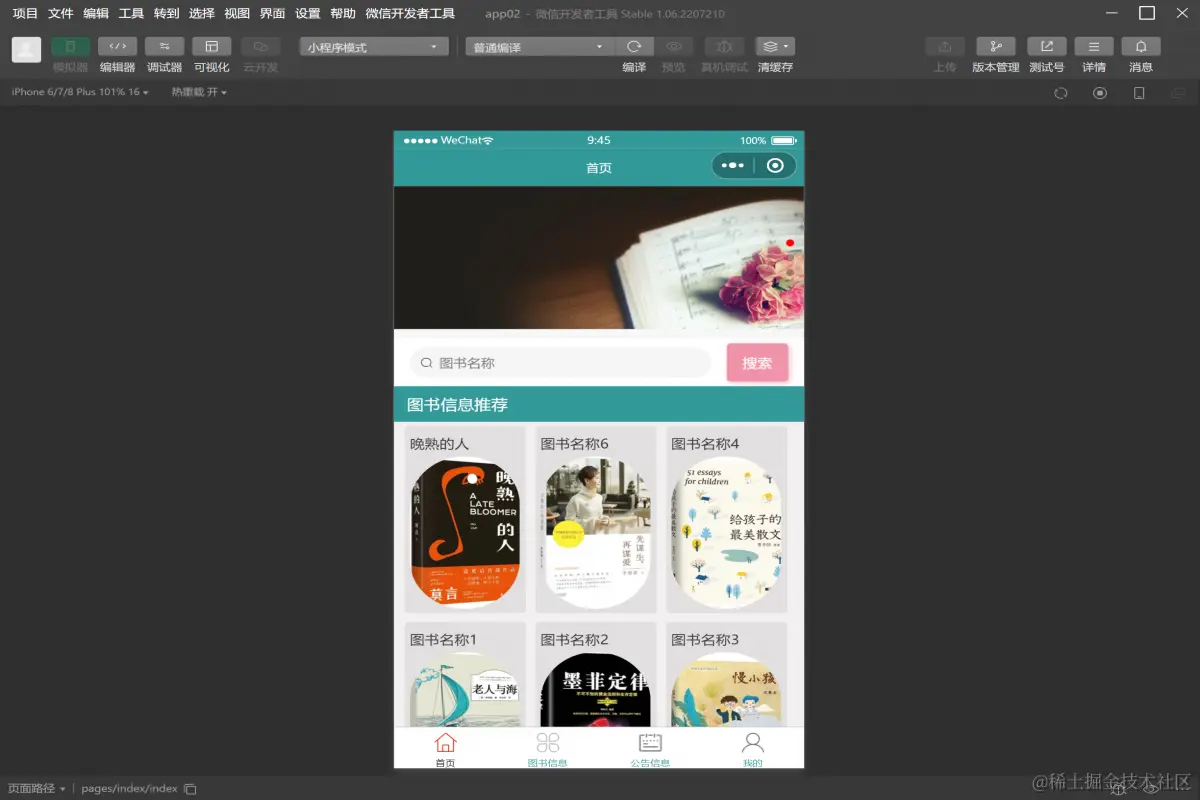Click the 图书名称 search input field
The image size is (1200, 800).
tap(560, 363)
